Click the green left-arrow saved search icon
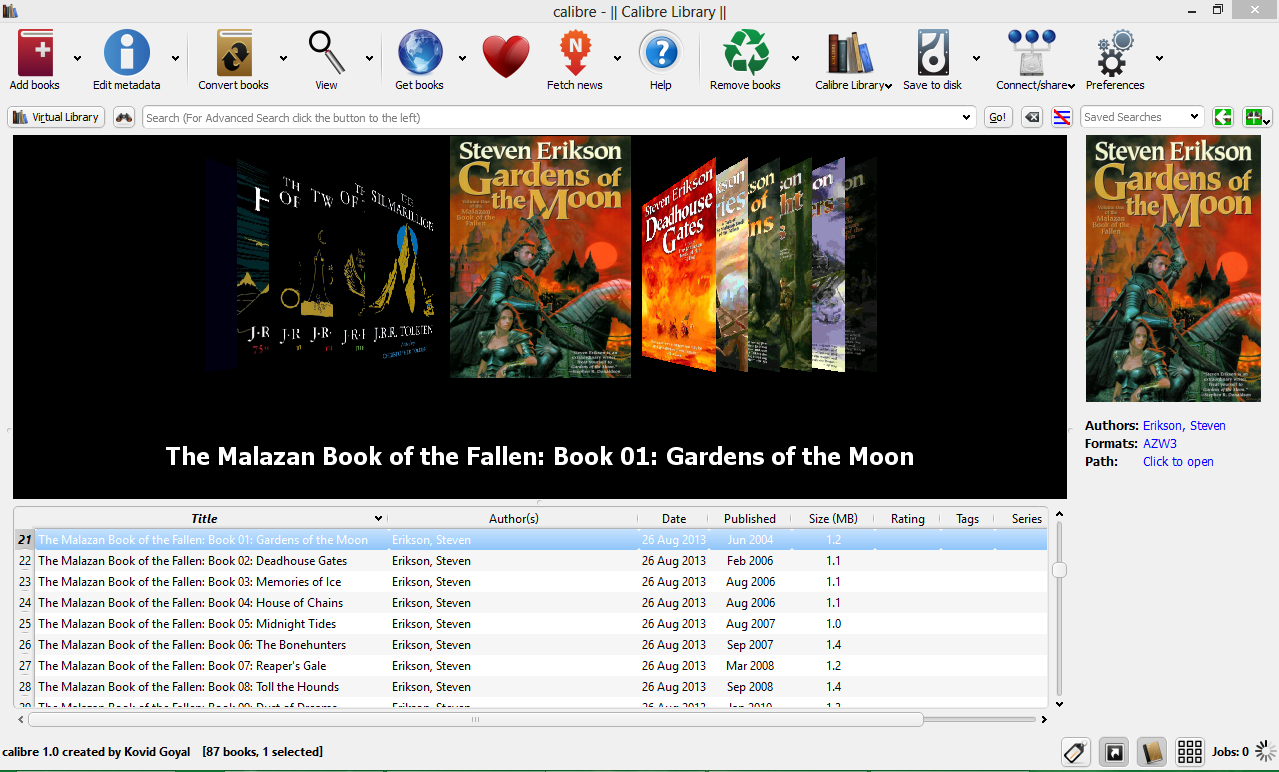The width and height of the screenshot is (1279, 772). click(1222, 117)
